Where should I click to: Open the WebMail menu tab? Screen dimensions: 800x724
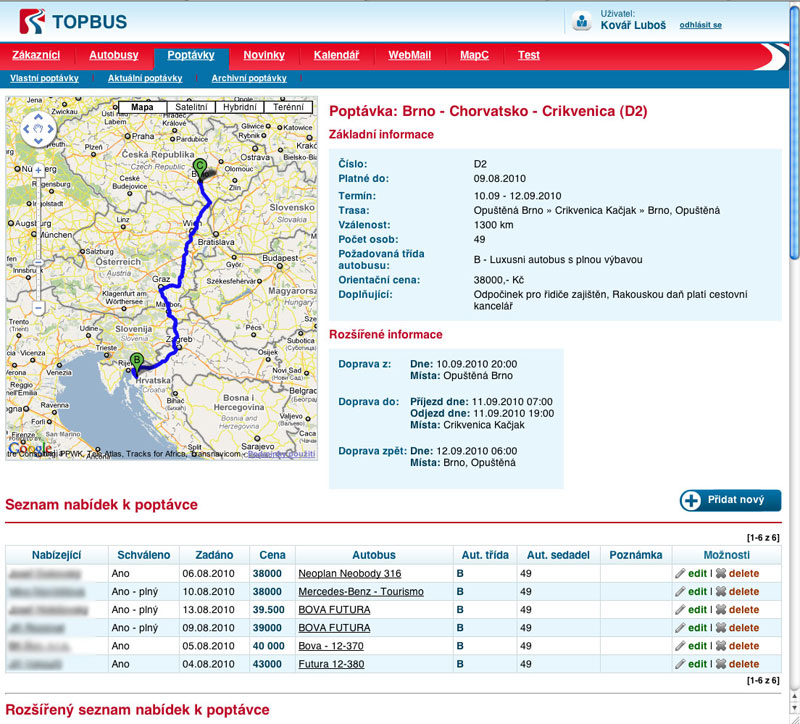410,55
